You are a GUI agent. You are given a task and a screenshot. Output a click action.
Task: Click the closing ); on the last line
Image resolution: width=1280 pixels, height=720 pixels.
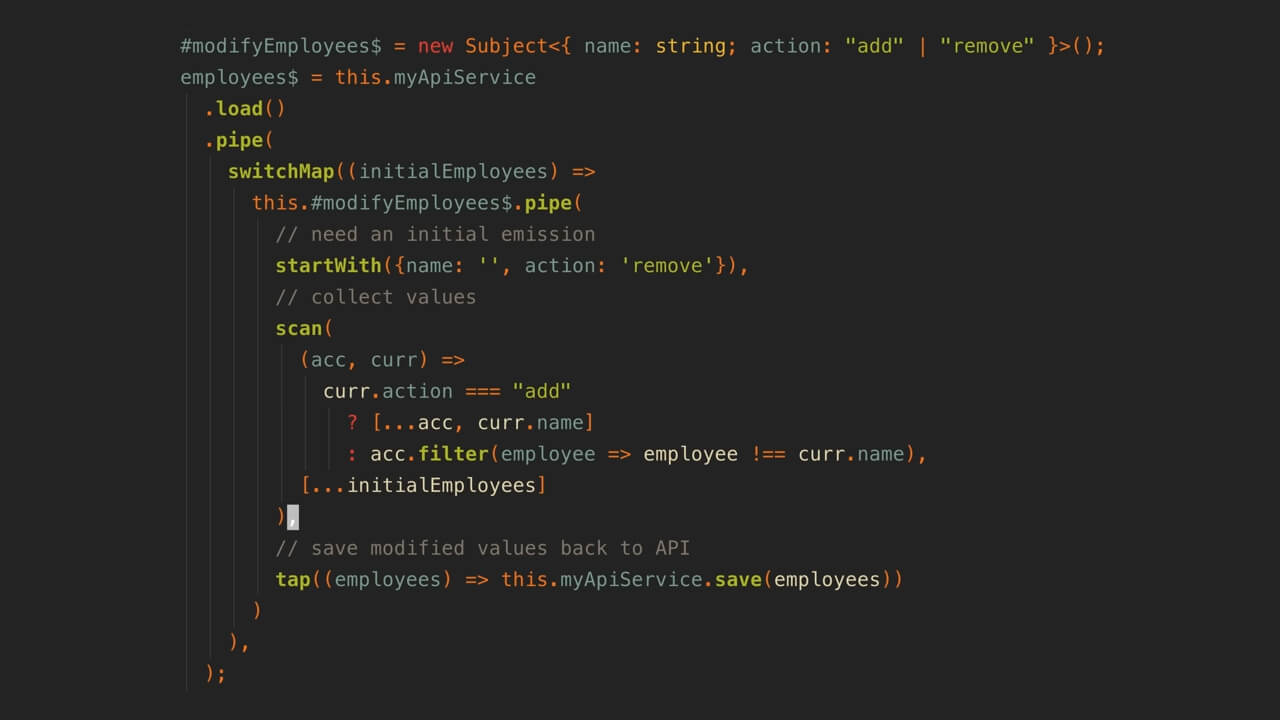coord(216,673)
